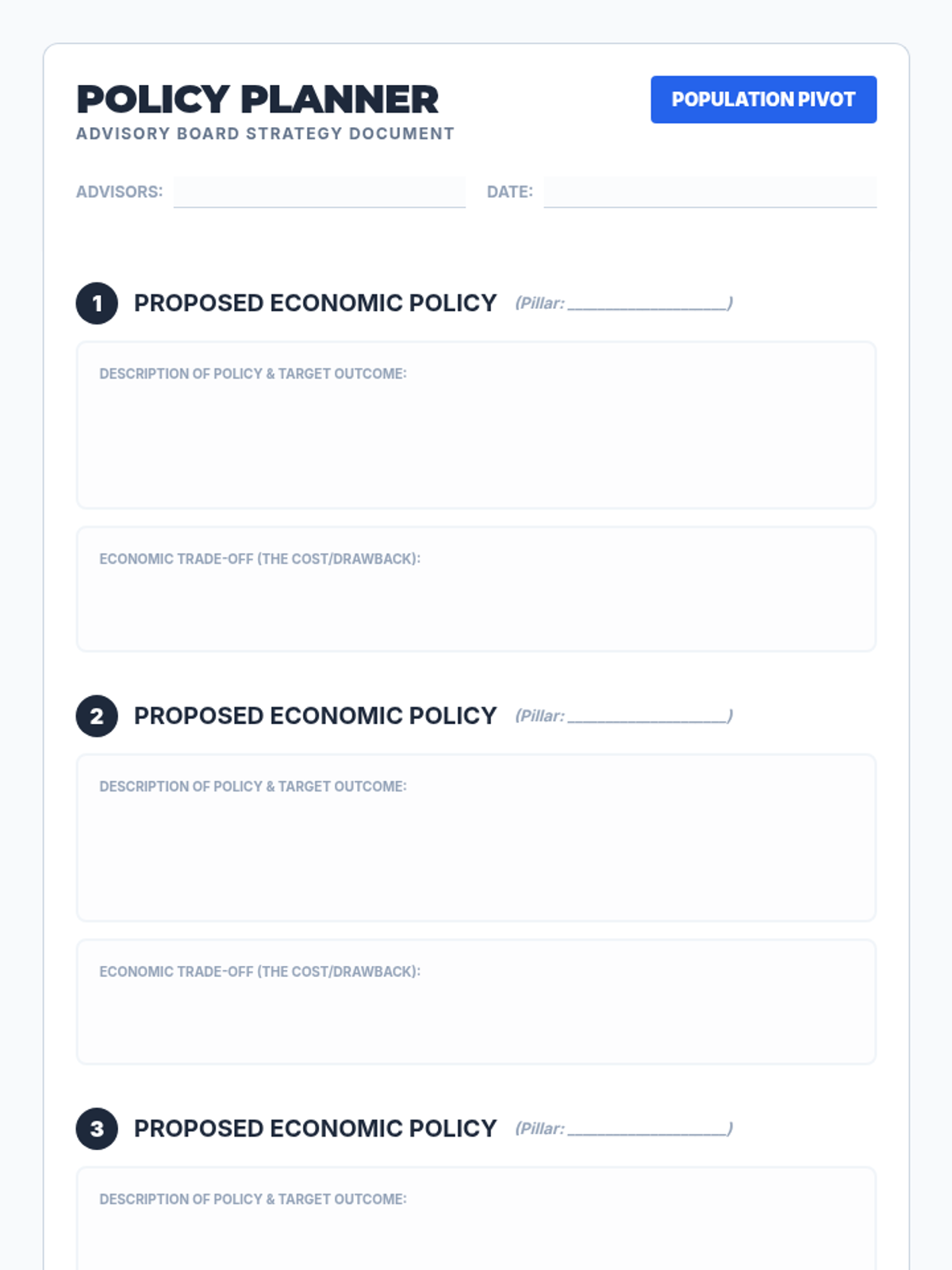Image resolution: width=952 pixels, height=1270 pixels.
Task: Click the second Proposed Economic Policy heading
Action: pyautogui.click(x=315, y=716)
